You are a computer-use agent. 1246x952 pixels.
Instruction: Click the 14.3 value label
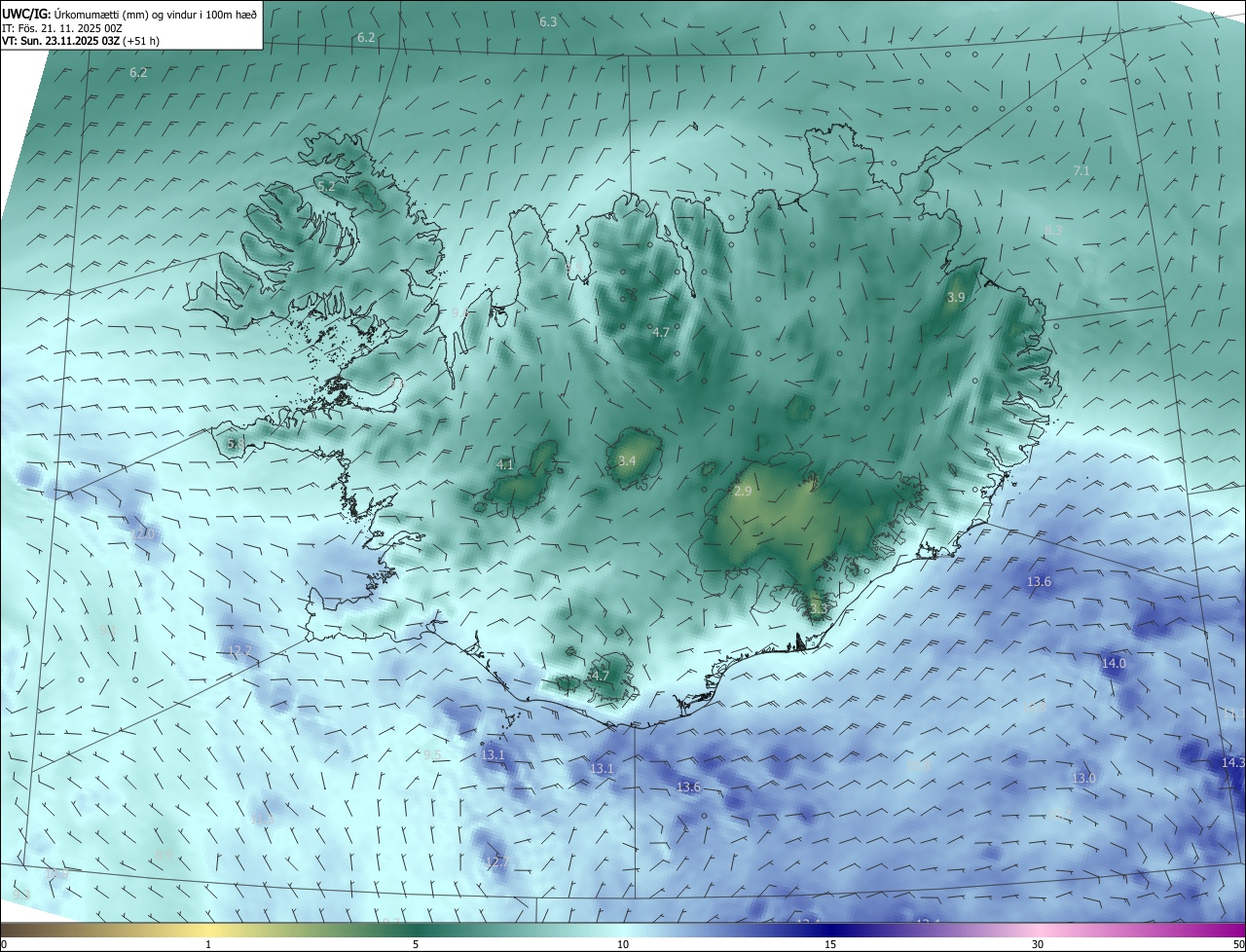[x=1232, y=762]
